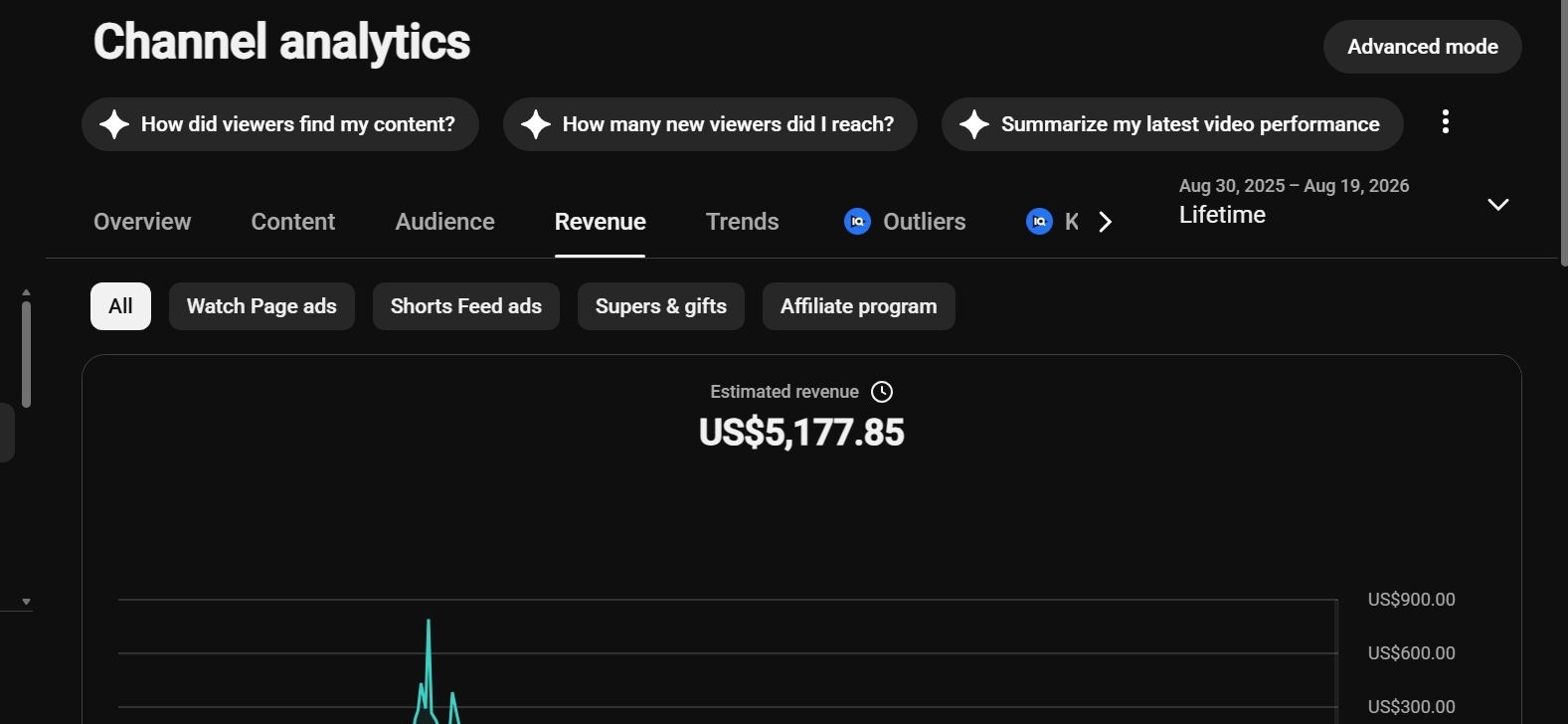Viewport: 1568px width, 724px height.
Task: Ask 'How many new viewers did I reach?'
Action: (x=710, y=124)
